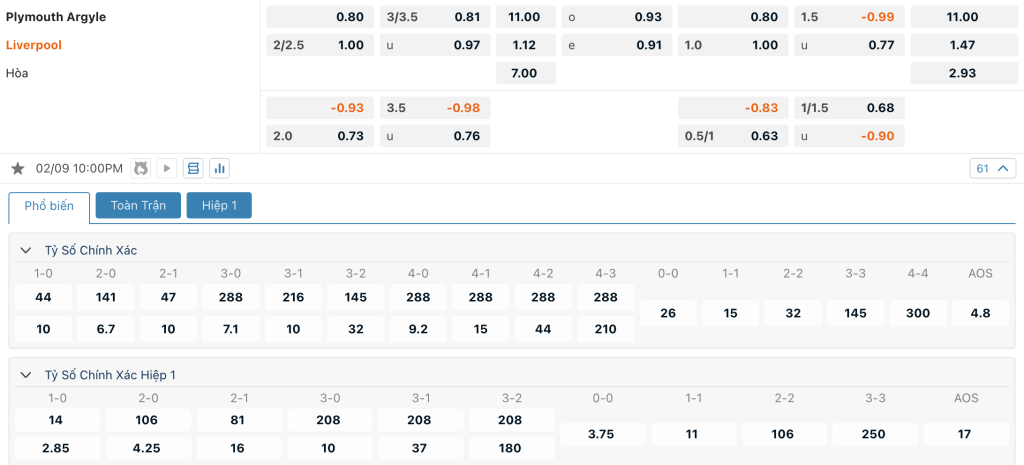Viewport: 1024px width, 465px height.
Task: Switch to the Toàn Trận tab
Action: (138, 205)
